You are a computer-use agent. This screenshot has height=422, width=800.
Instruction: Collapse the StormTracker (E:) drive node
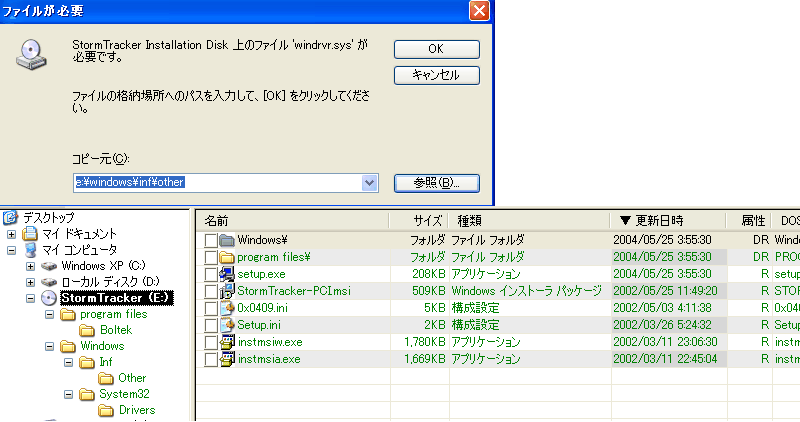[x=30, y=299]
